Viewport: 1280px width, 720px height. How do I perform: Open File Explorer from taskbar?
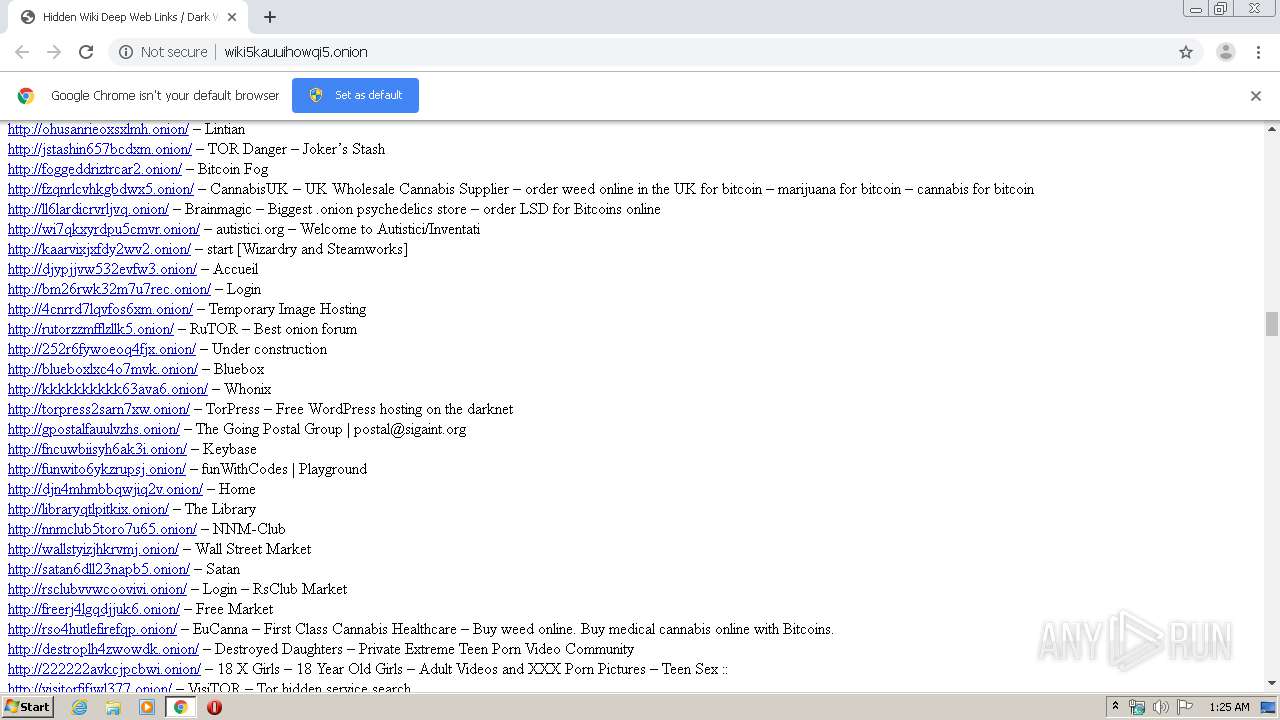(113, 707)
